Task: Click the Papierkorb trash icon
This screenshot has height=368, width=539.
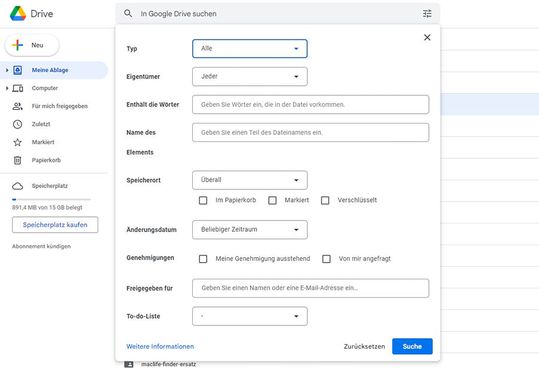Action: click(x=18, y=160)
